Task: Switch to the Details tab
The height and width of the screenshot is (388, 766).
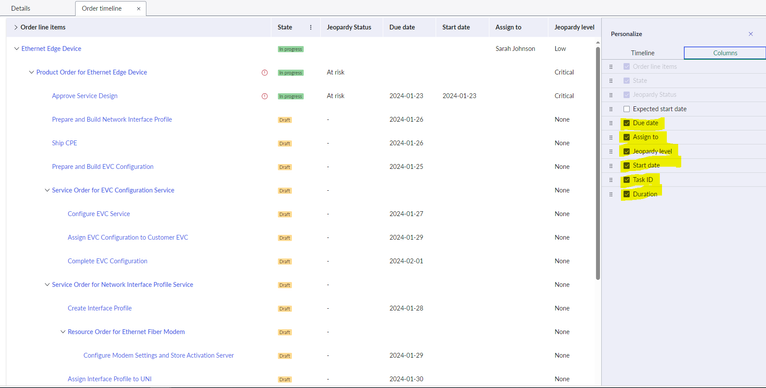Action: (x=21, y=8)
